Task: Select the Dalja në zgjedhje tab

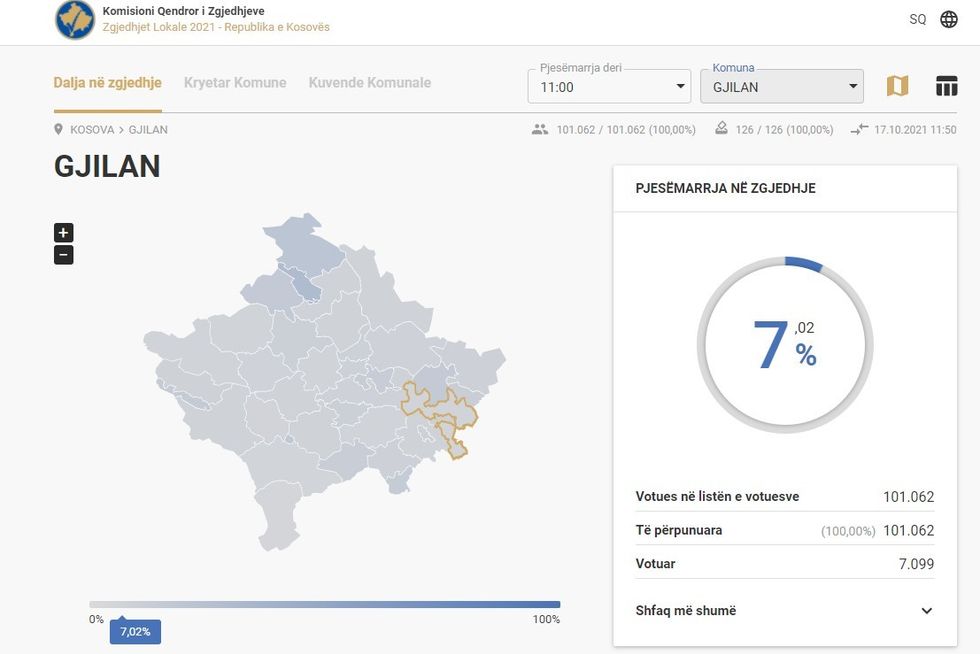Action: 107,83
